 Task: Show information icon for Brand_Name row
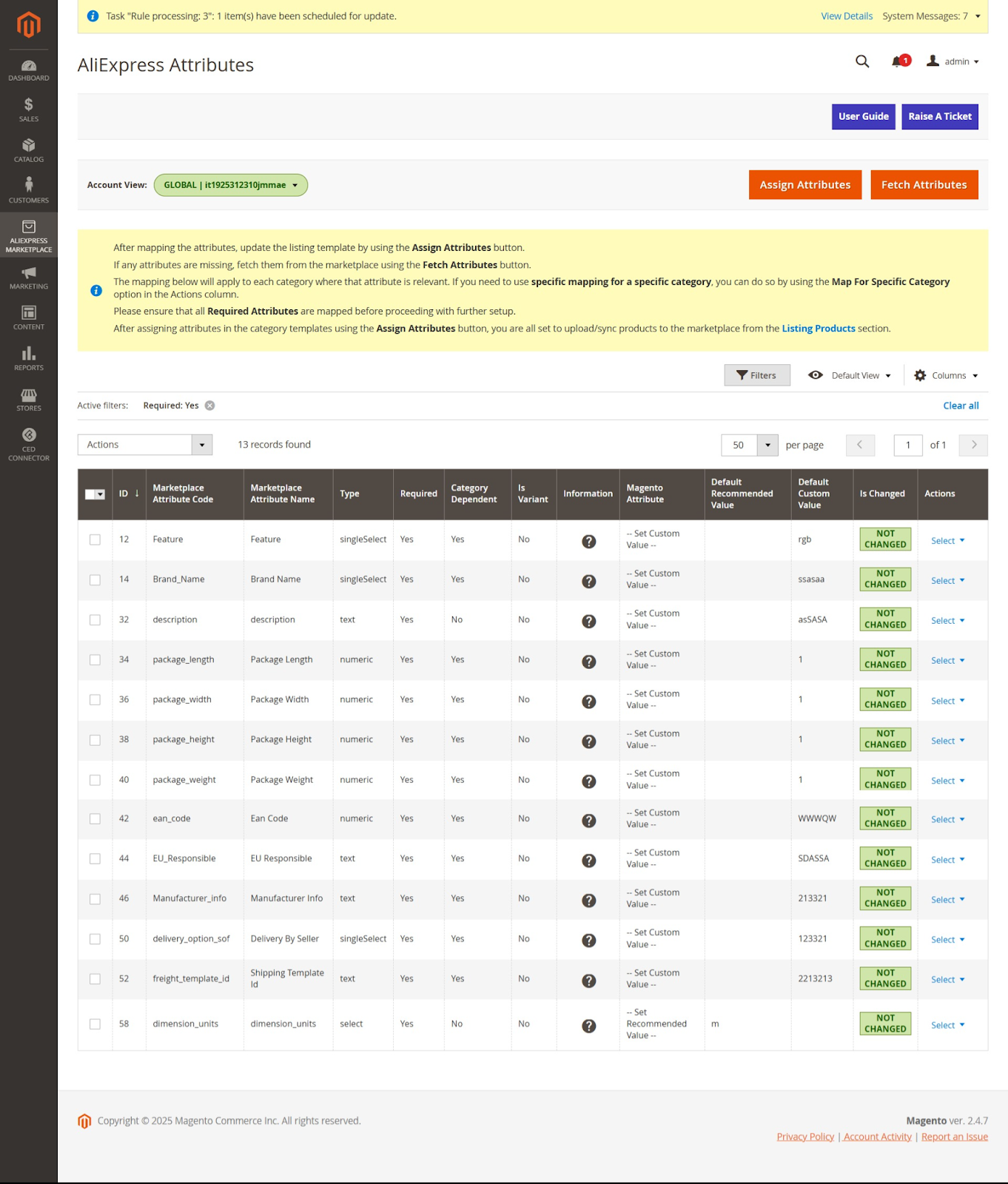[588, 581]
